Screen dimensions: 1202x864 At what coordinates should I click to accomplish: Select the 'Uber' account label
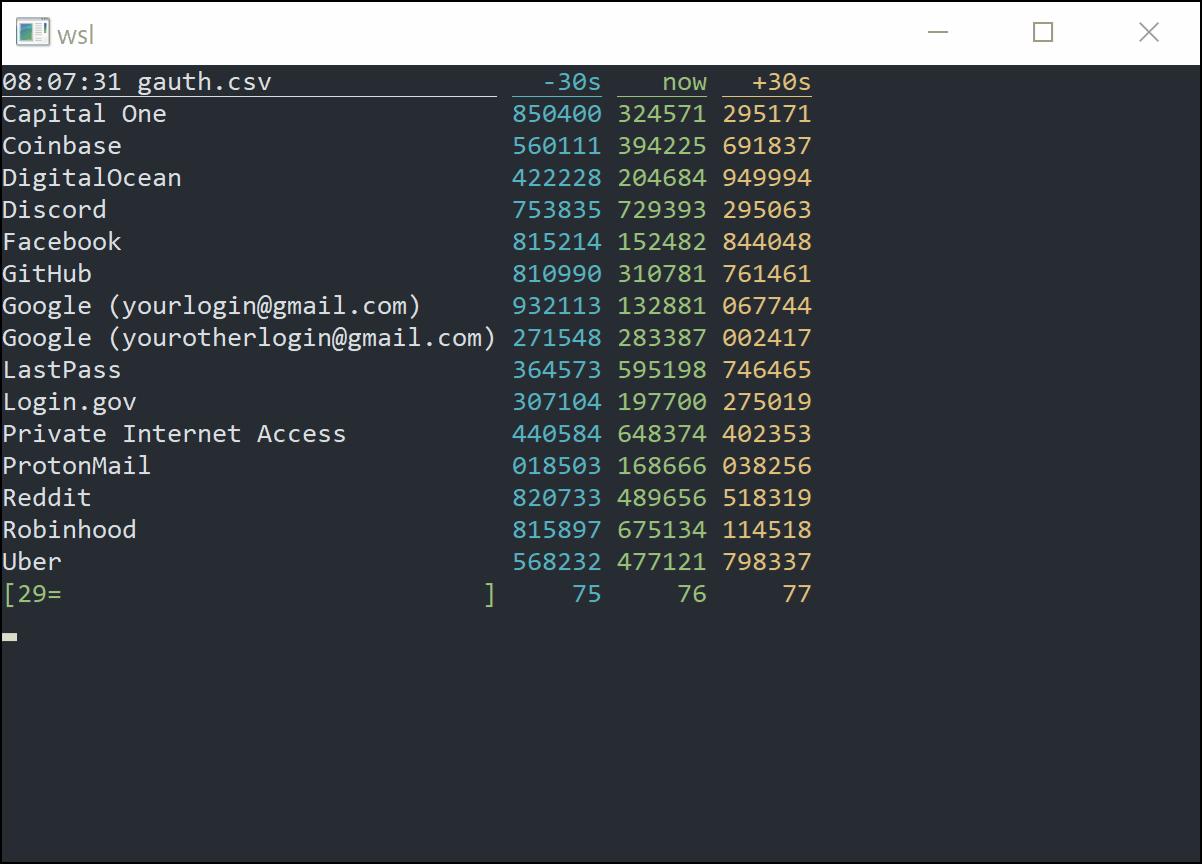coord(32,562)
